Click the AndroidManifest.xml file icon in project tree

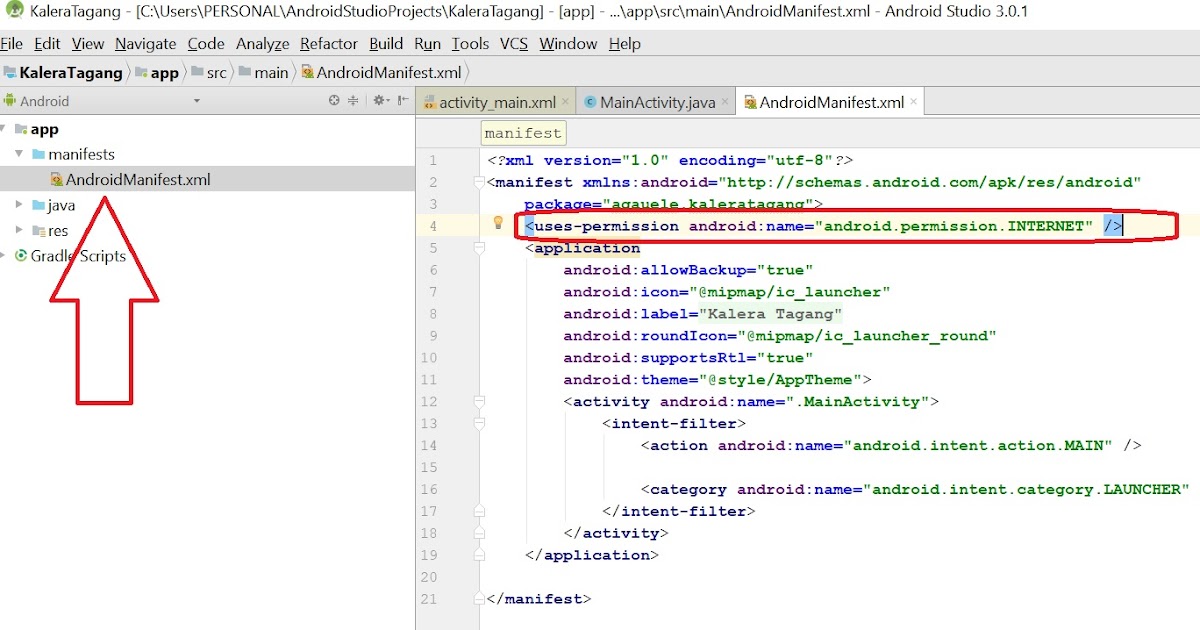point(57,180)
